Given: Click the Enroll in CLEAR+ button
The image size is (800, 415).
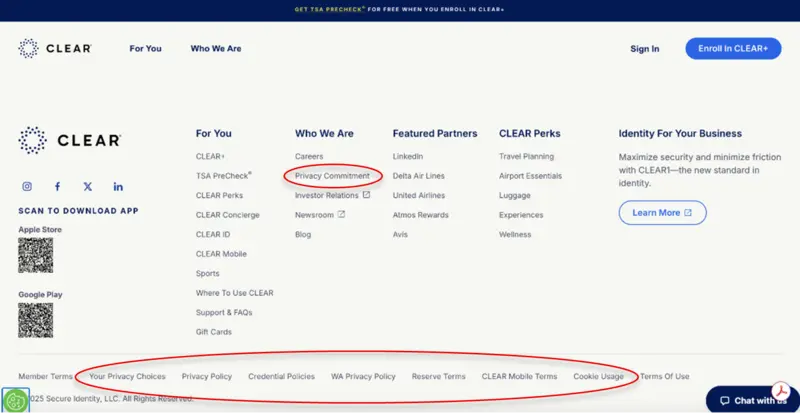Looking at the screenshot, I should point(733,49).
